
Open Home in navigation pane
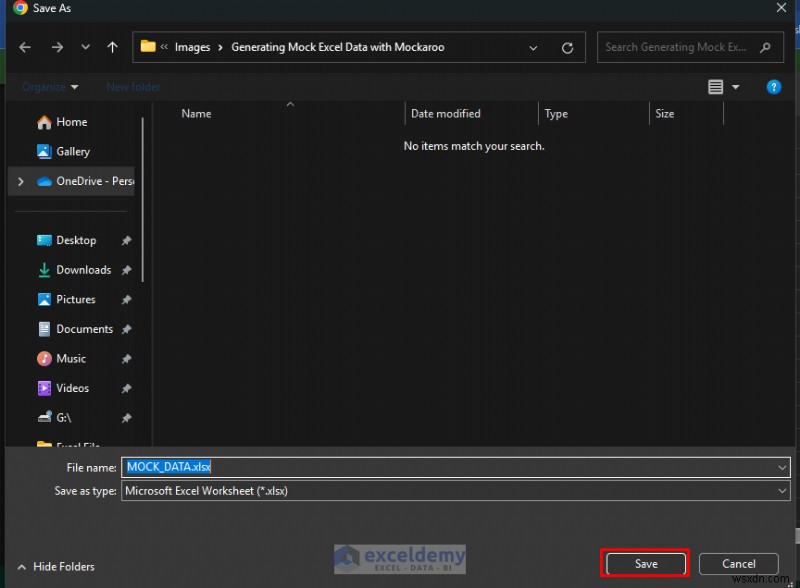[71, 122]
